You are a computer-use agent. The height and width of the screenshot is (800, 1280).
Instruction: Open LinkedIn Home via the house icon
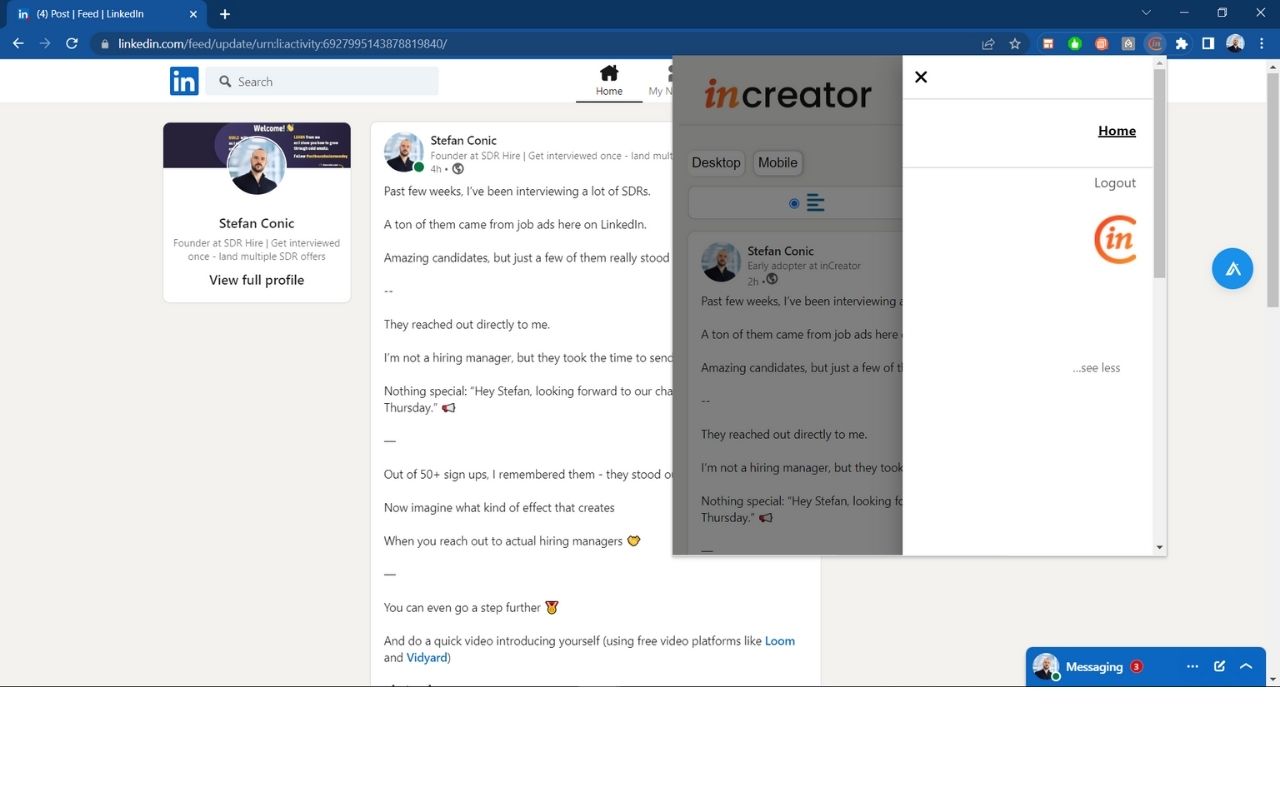pyautogui.click(x=609, y=74)
